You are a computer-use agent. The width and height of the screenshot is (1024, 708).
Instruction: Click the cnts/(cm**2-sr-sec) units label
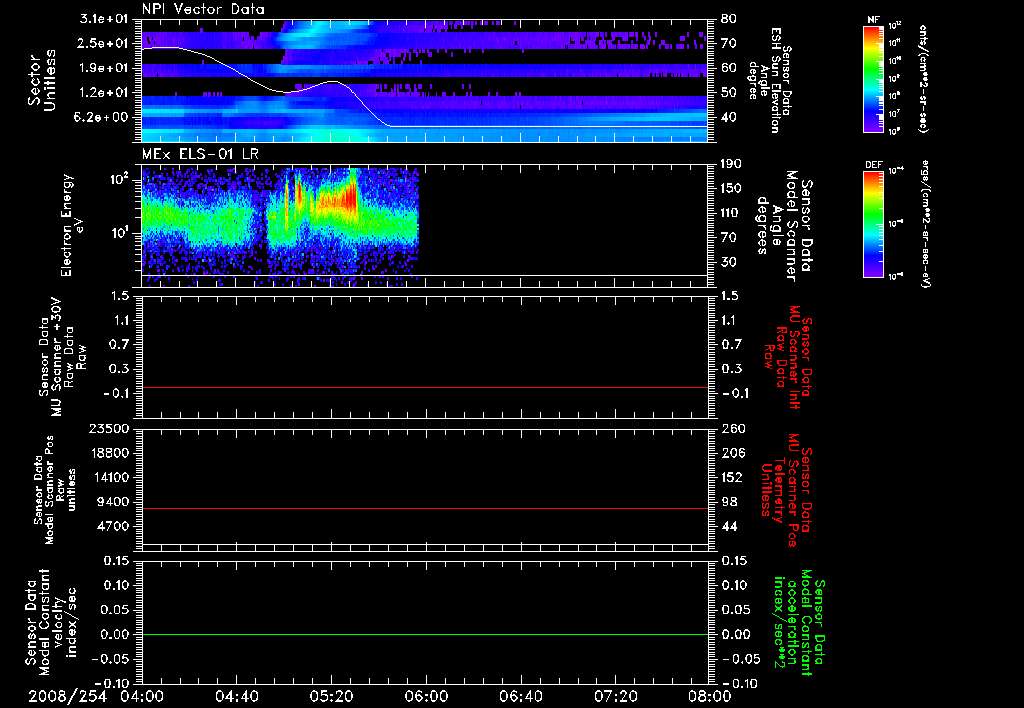(922, 79)
